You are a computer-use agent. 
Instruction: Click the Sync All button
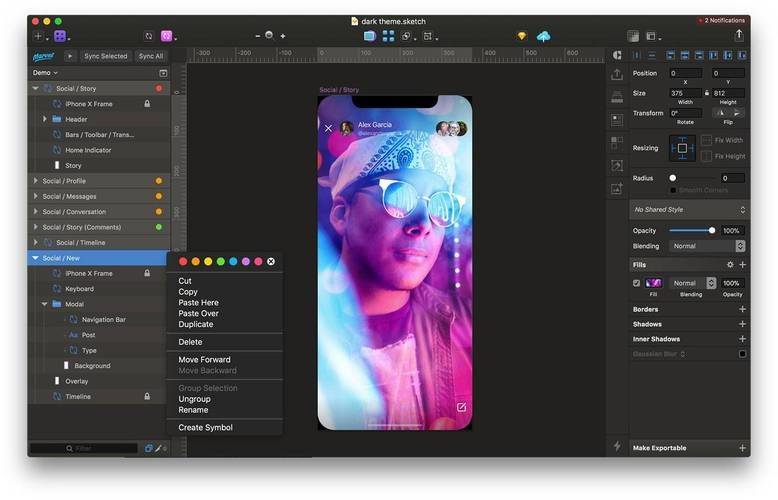(150, 56)
